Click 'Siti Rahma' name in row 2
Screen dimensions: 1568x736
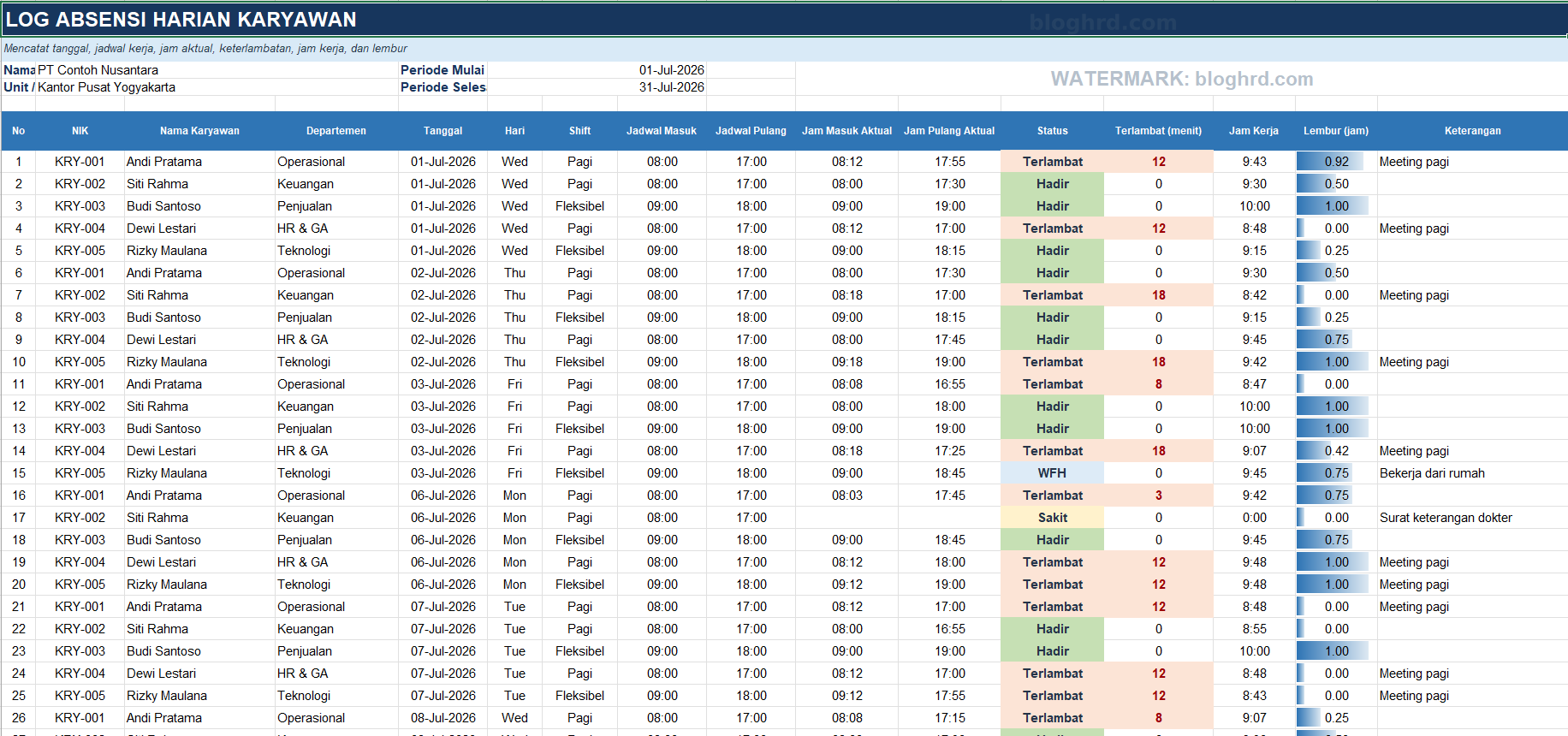199,184
